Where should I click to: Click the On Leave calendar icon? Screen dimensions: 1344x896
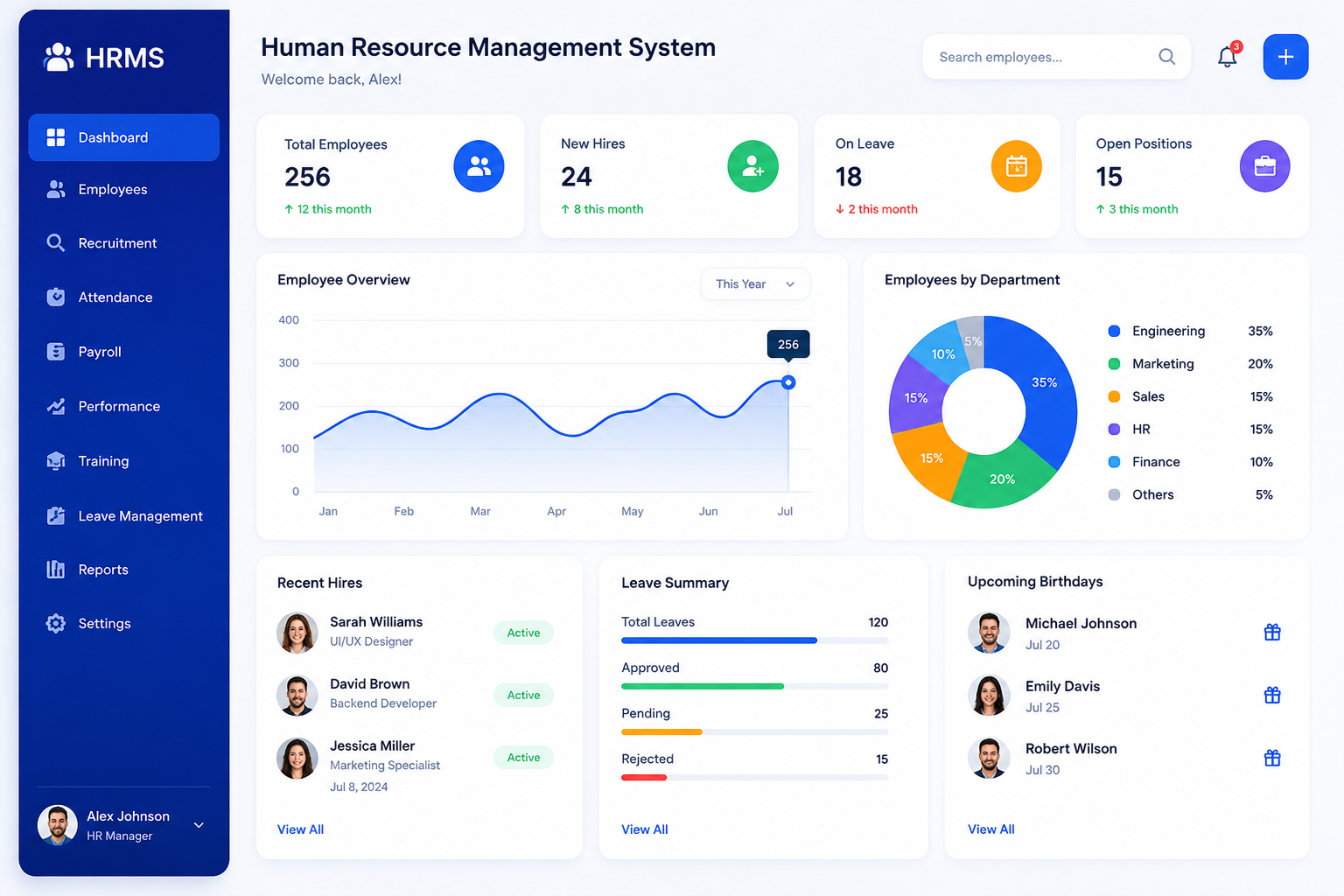(x=1016, y=166)
